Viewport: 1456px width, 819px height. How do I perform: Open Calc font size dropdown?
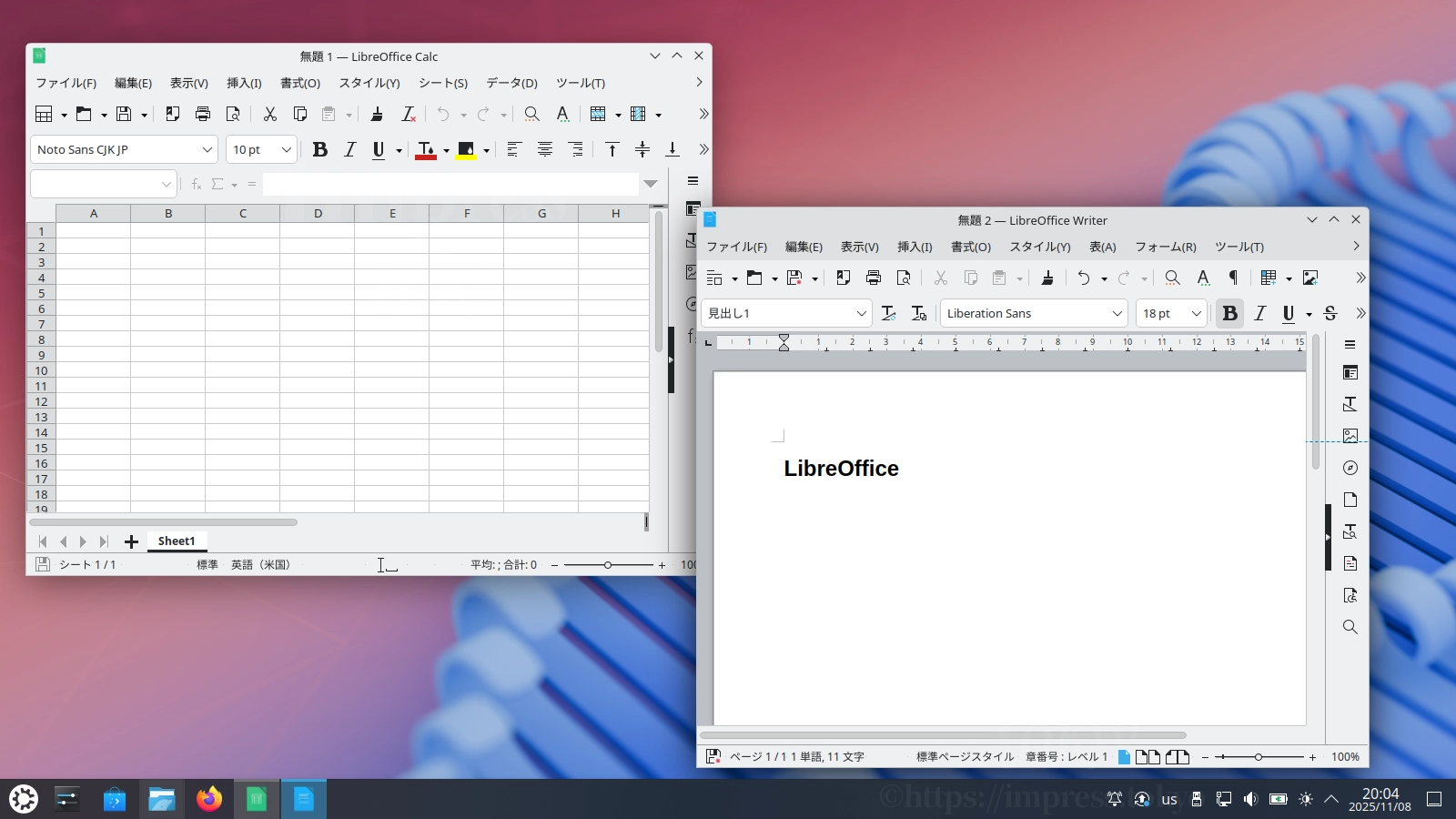pyautogui.click(x=286, y=149)
